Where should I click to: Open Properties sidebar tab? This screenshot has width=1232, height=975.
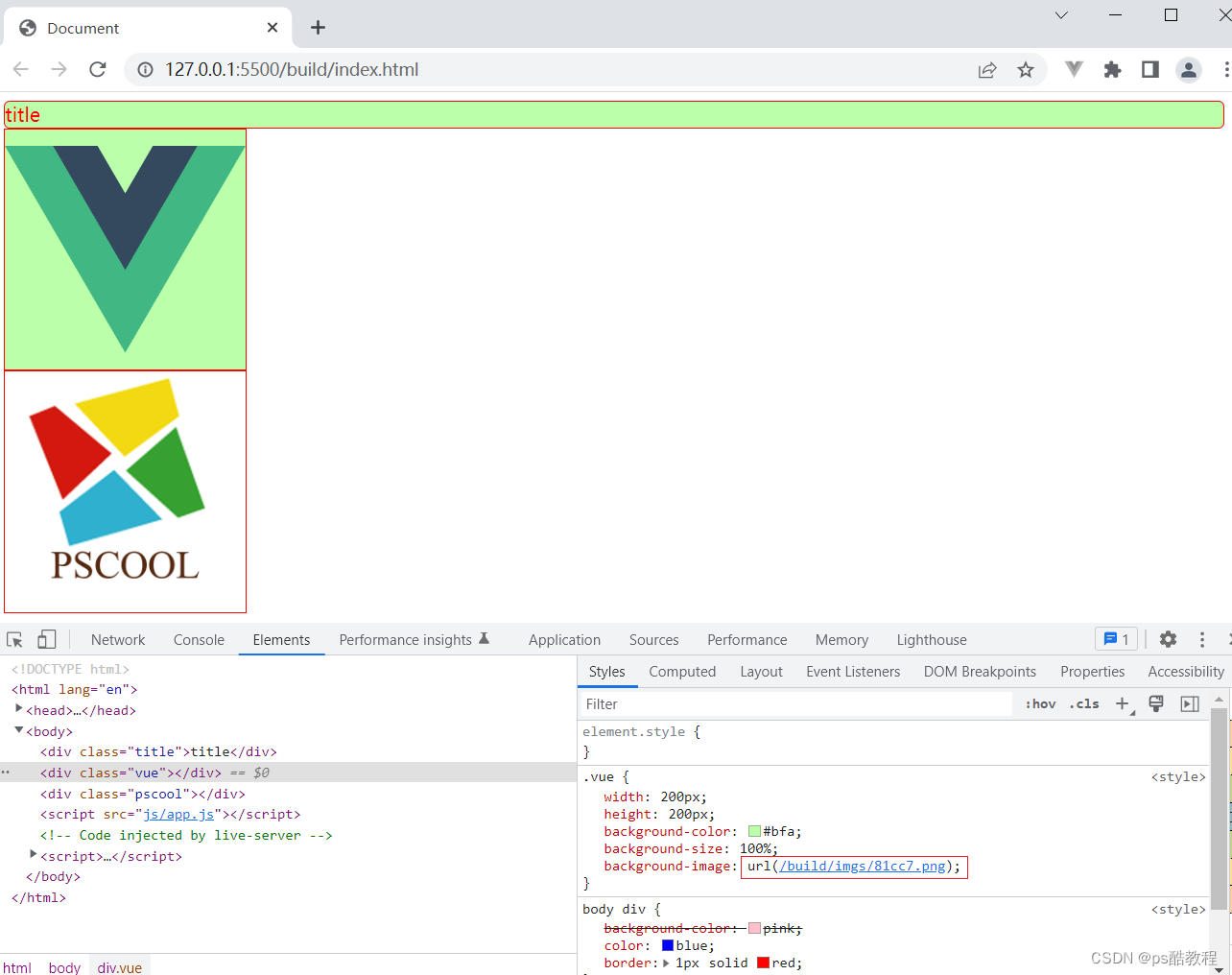tap(1092, 672)
